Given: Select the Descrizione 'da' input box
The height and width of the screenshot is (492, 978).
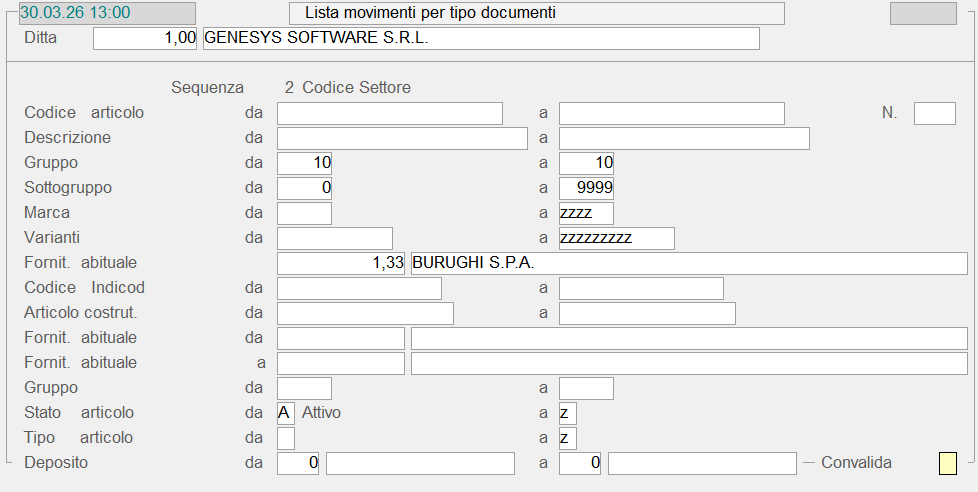Looking at the screenshot, I should click(401, 138).
